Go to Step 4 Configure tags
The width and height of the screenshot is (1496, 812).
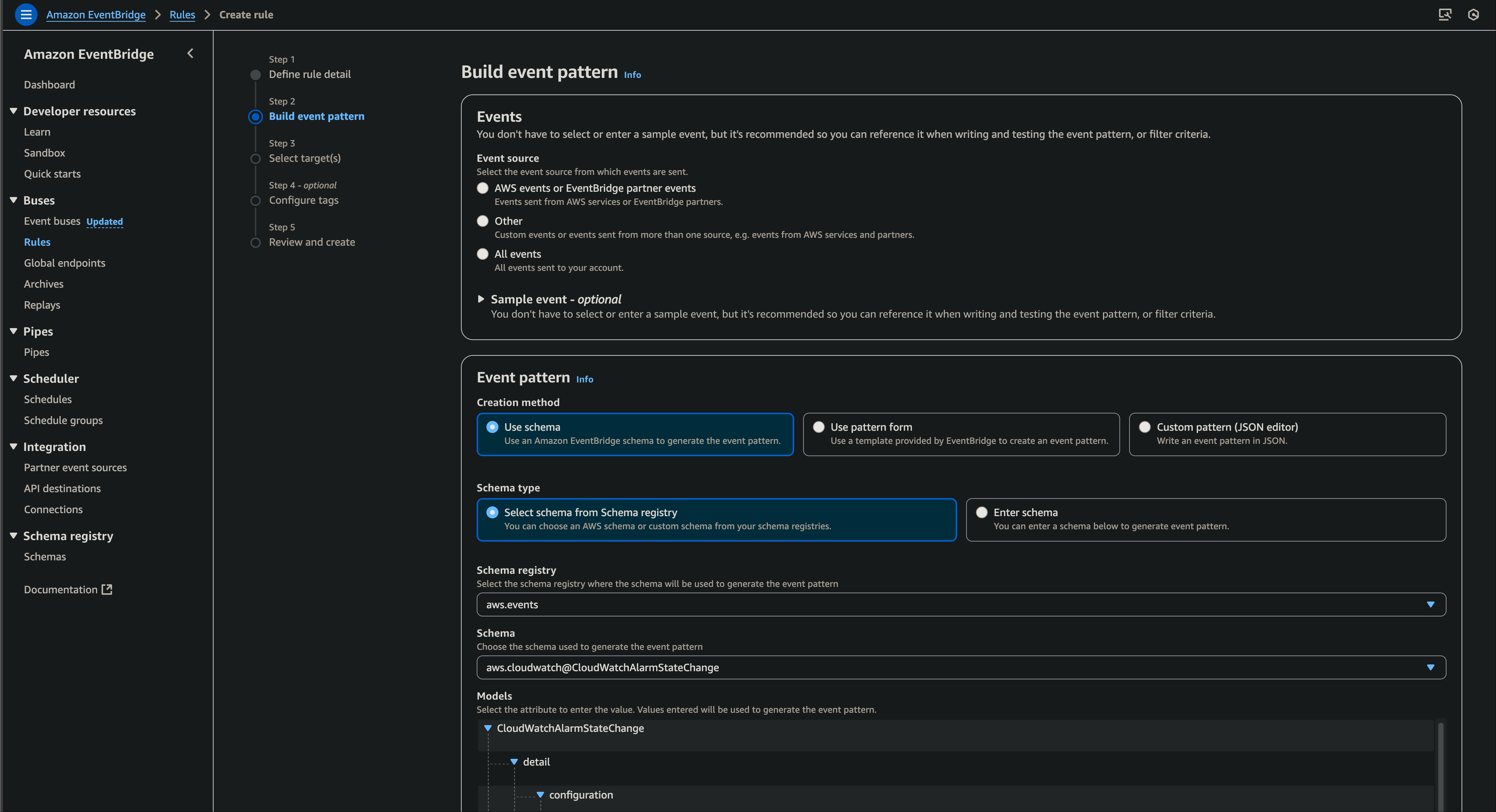click(303, 200)
